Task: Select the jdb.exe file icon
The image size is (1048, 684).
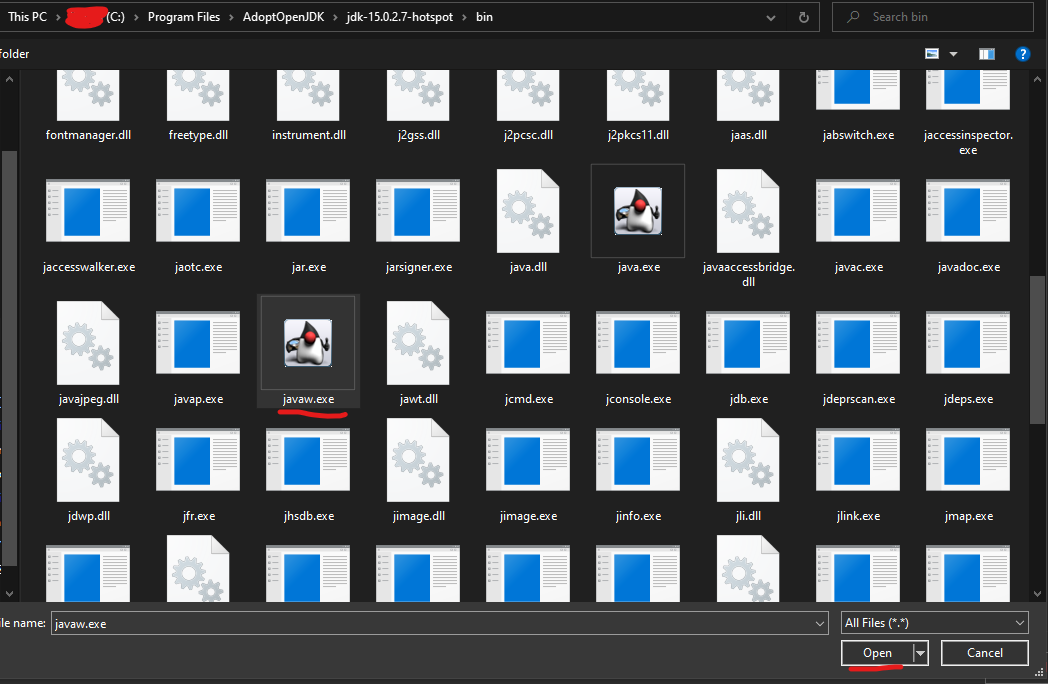Action: [x=748, y=342]
